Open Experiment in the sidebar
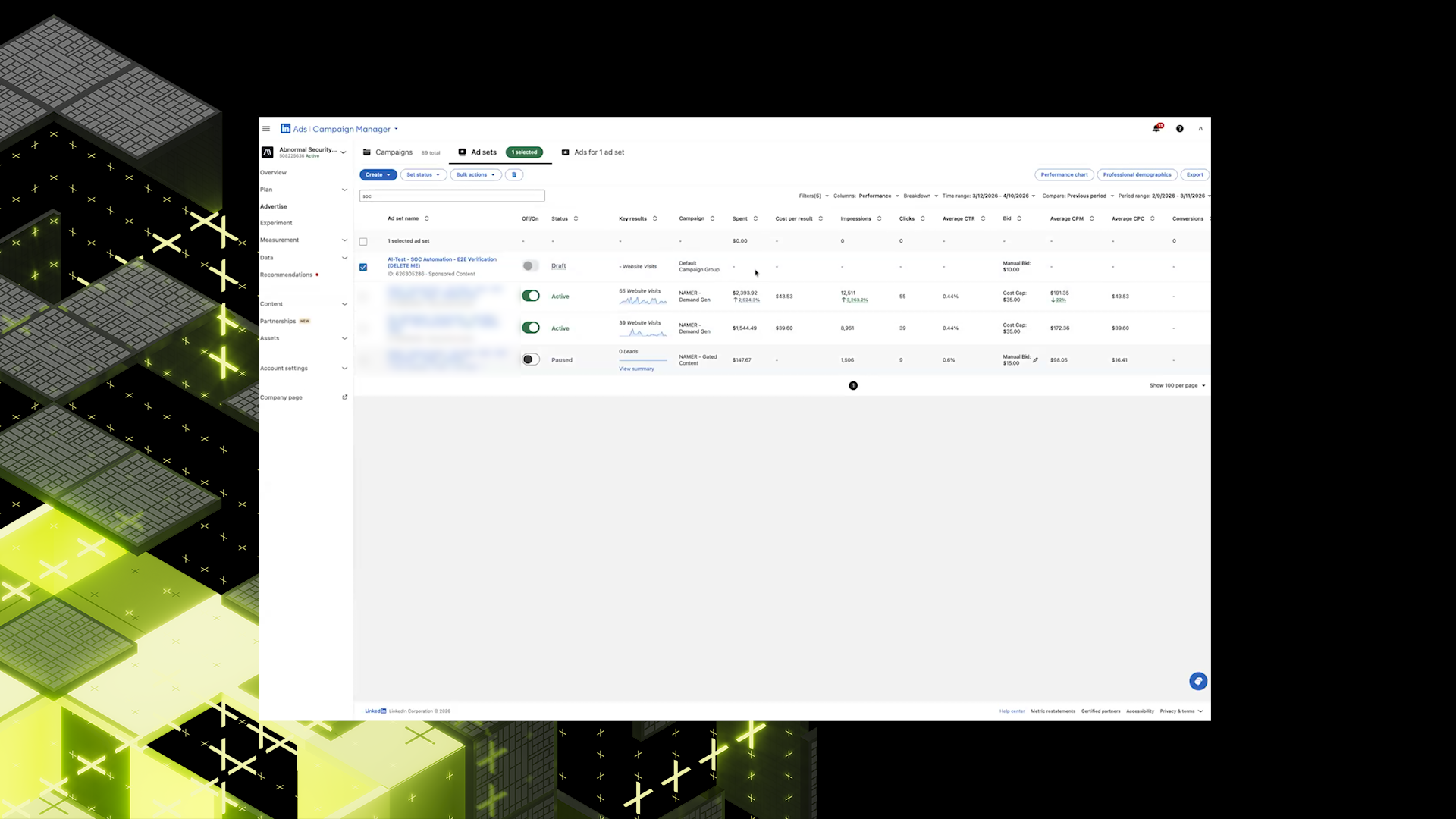Image resolution: width=1456 pixels, height=819 pixels. click(276, 223)
